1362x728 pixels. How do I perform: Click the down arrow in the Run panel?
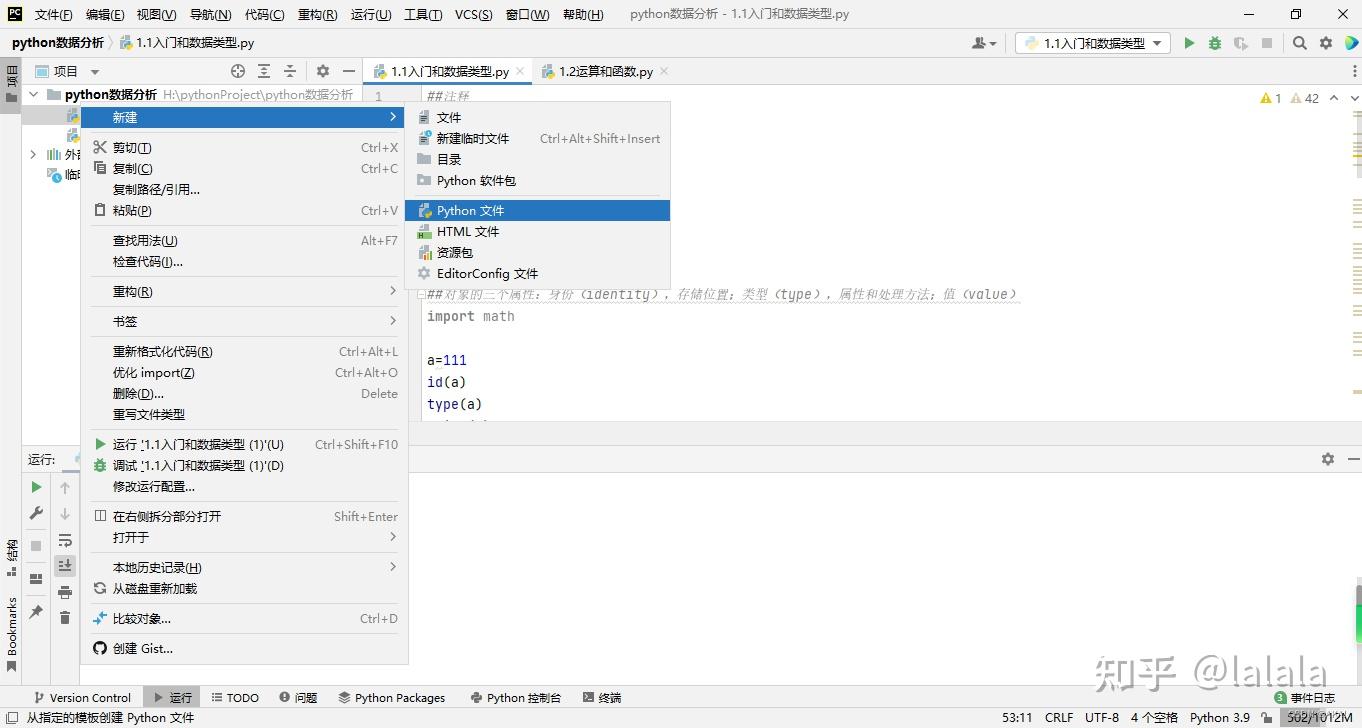[x=65, y=513]
